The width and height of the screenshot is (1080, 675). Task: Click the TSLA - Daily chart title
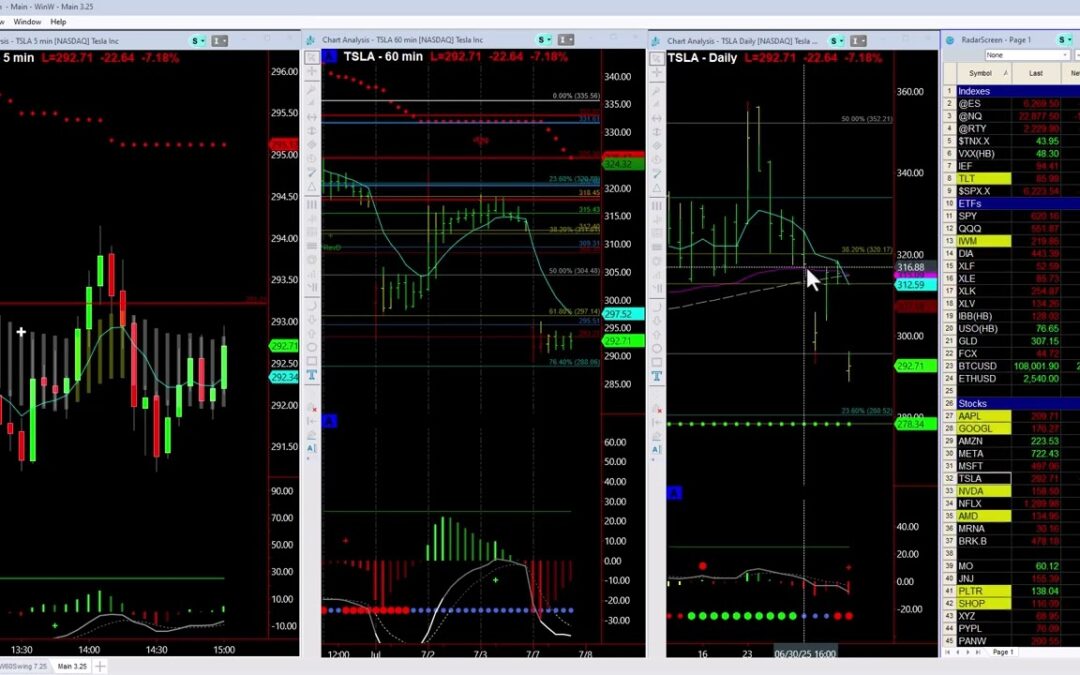click(703, 58)
